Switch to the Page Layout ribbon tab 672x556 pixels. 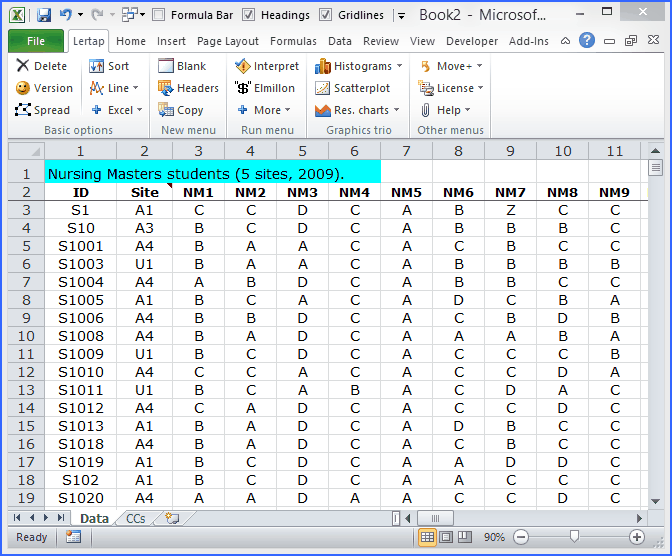(x=228, y=41)
